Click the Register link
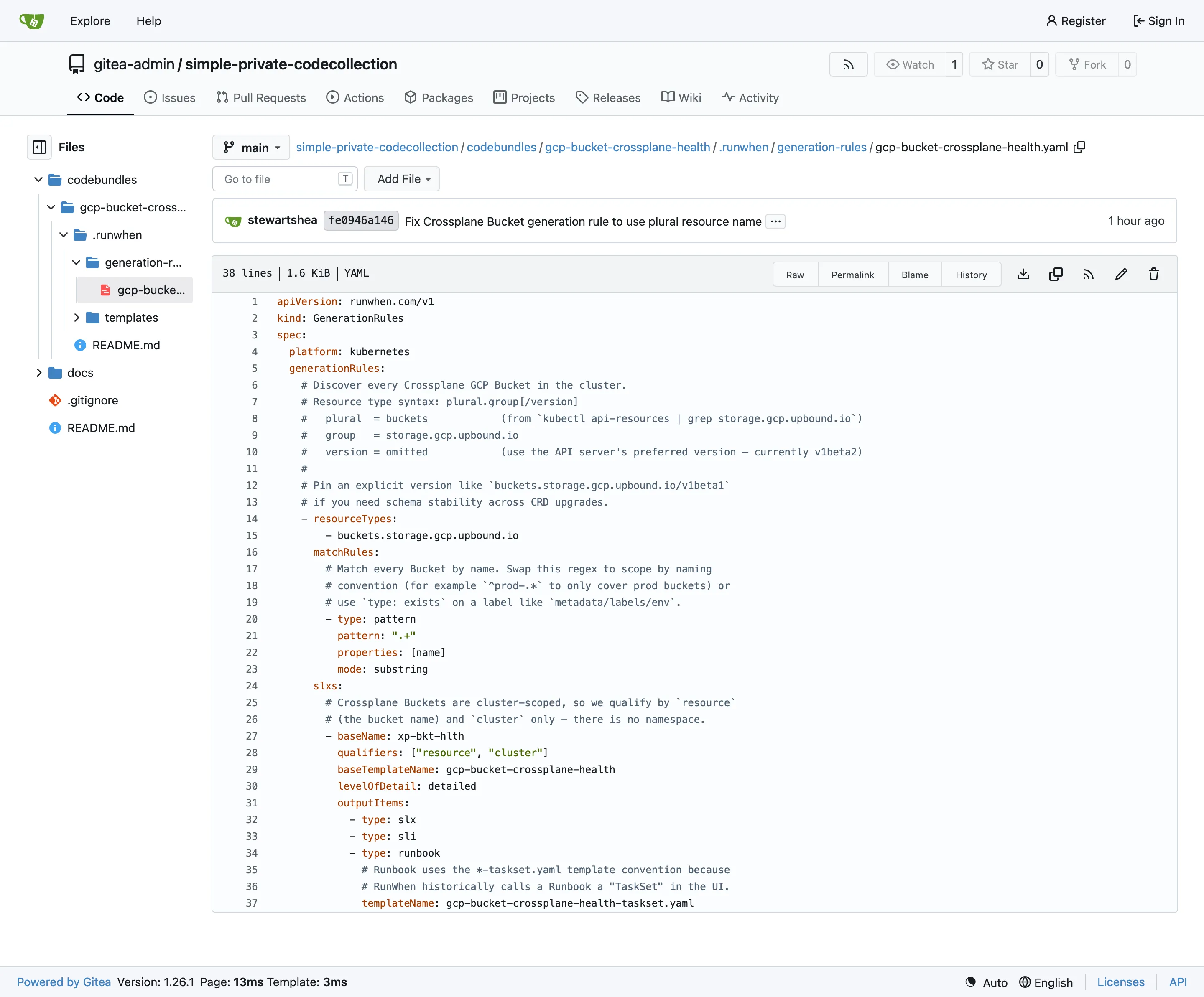Image resolution: width=1204 pixels, height=997 pixels. (1076, 21)
